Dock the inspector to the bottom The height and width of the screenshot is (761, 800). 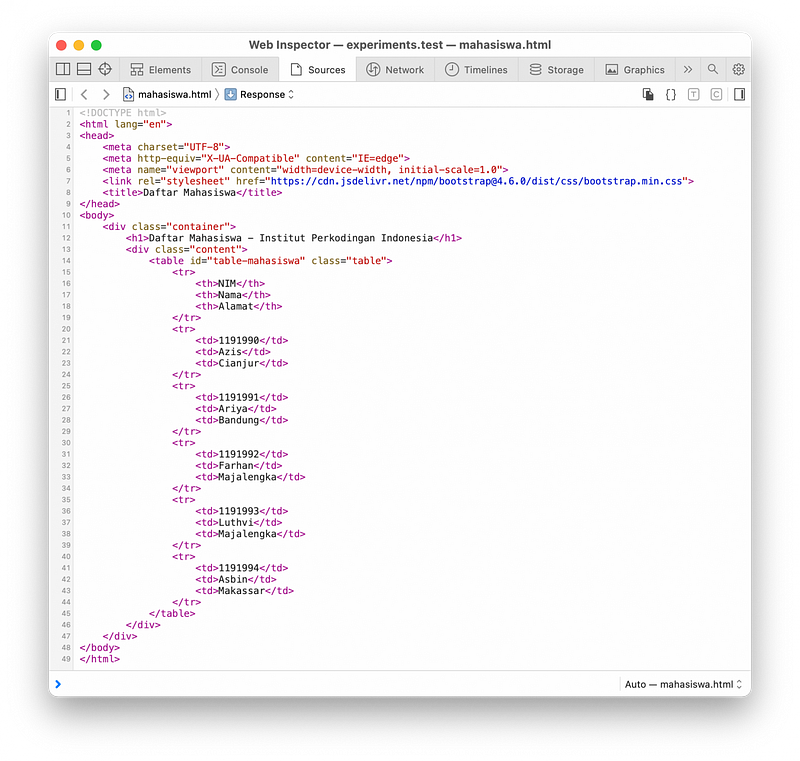point(84,70)
